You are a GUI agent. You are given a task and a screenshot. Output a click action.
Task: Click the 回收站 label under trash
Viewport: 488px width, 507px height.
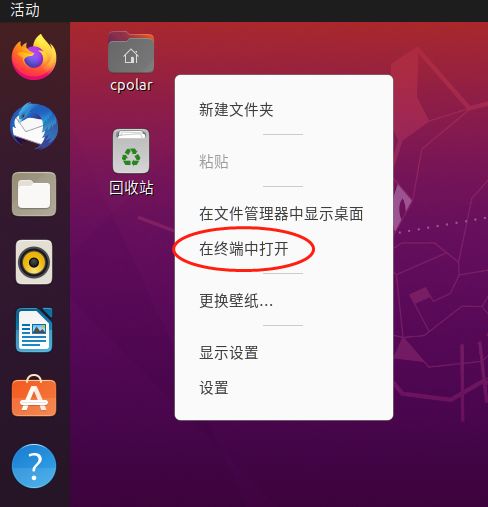[131, 187]
